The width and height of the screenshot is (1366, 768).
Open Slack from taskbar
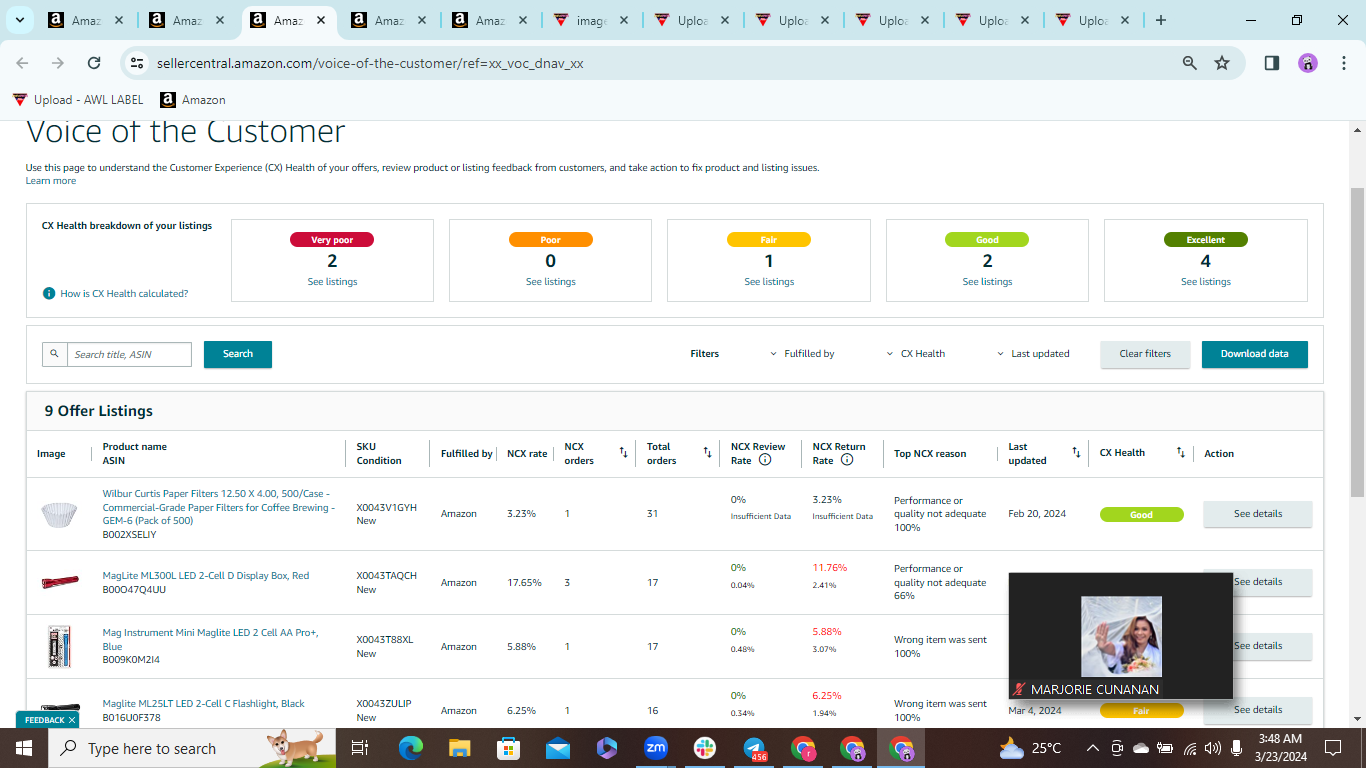pyautogui.click(x=705, y=748)
